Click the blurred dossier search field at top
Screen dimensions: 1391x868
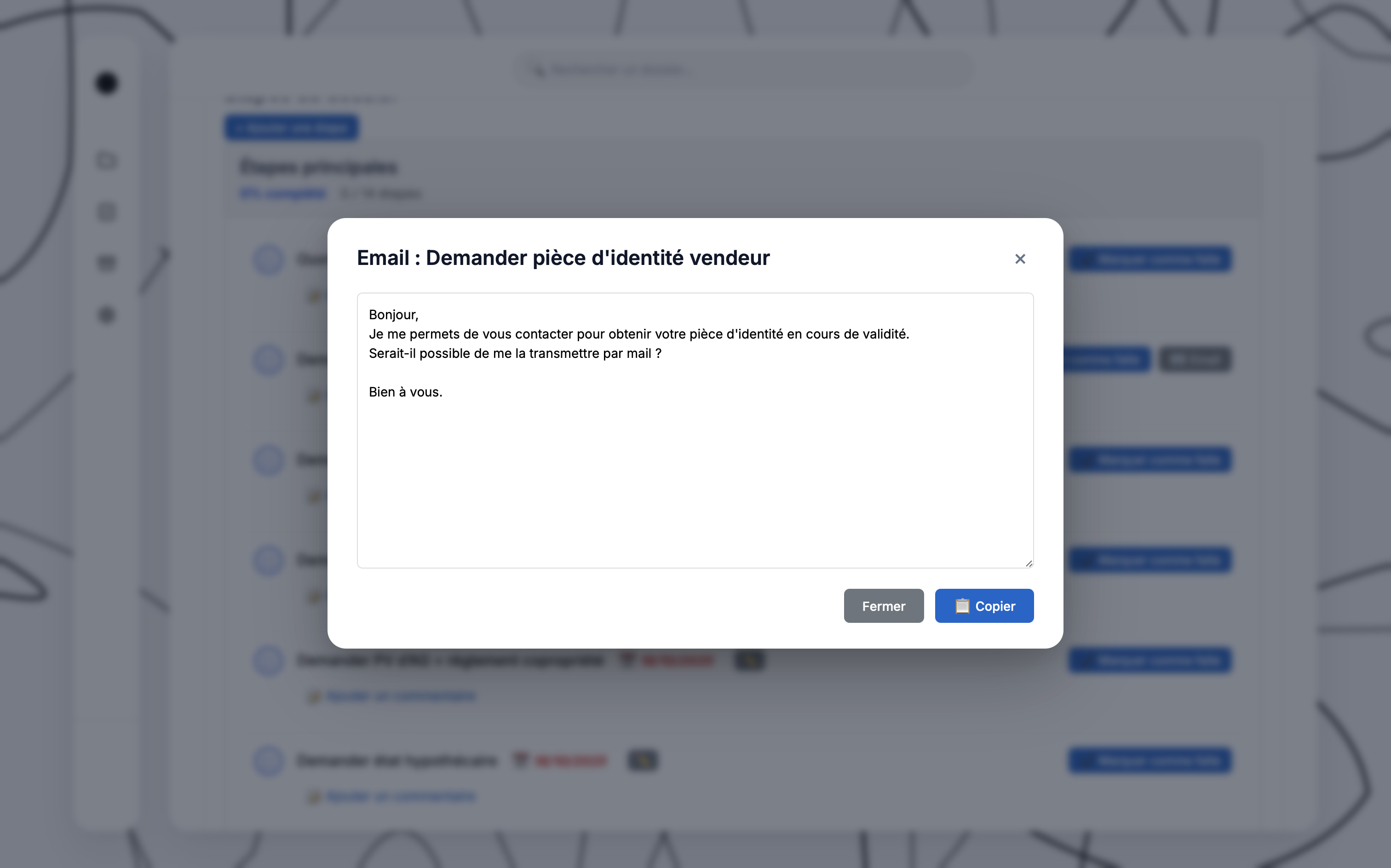(x=743, y=70)
